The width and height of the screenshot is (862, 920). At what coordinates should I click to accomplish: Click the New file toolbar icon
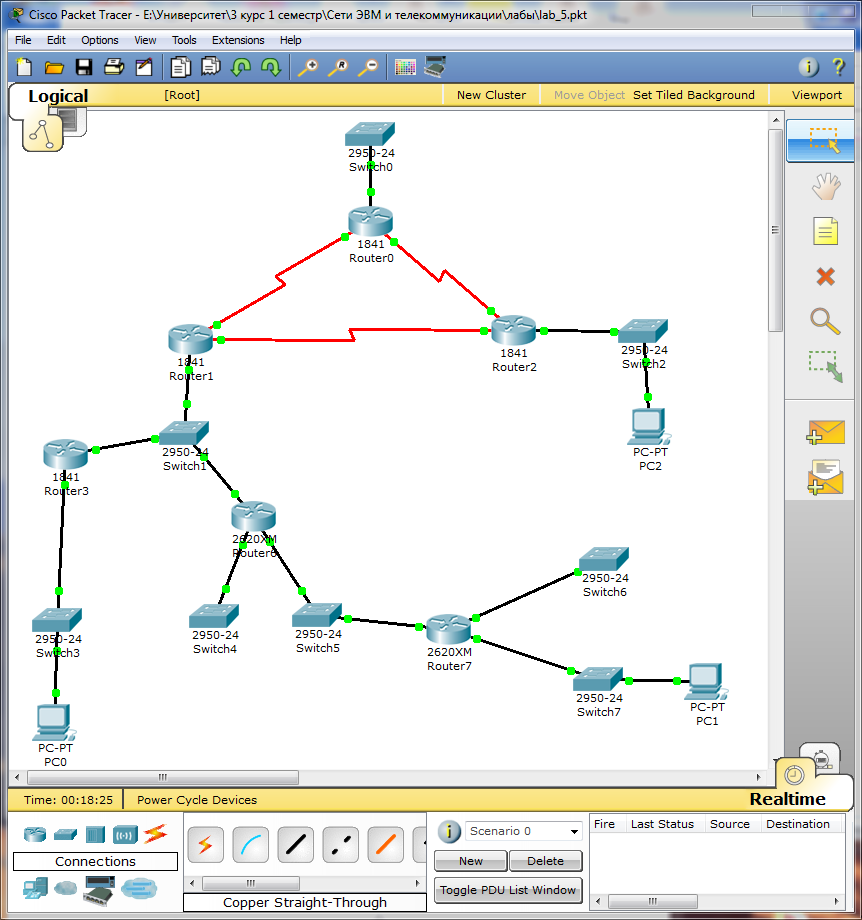pyautogui.click(x=24, y=67)
